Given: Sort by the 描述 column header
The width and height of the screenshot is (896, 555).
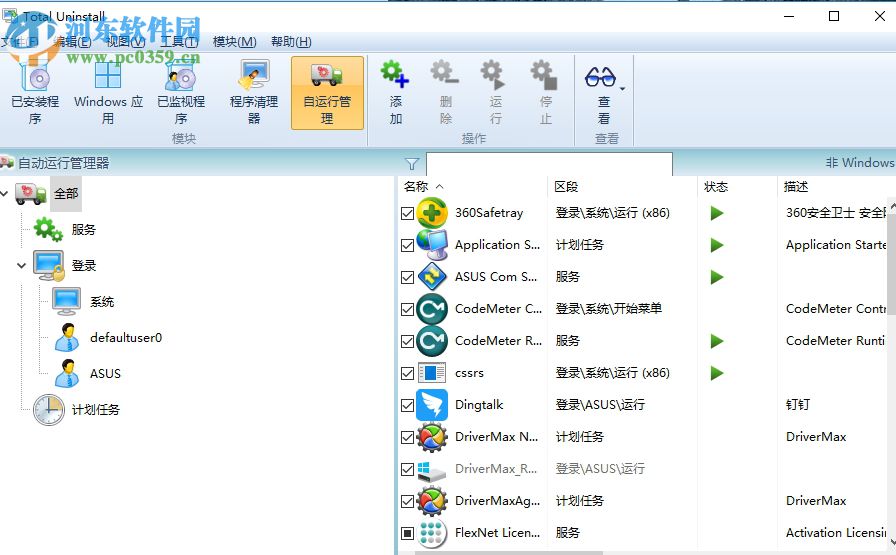Looking at the screenshot, I should (x=795, y=186).
